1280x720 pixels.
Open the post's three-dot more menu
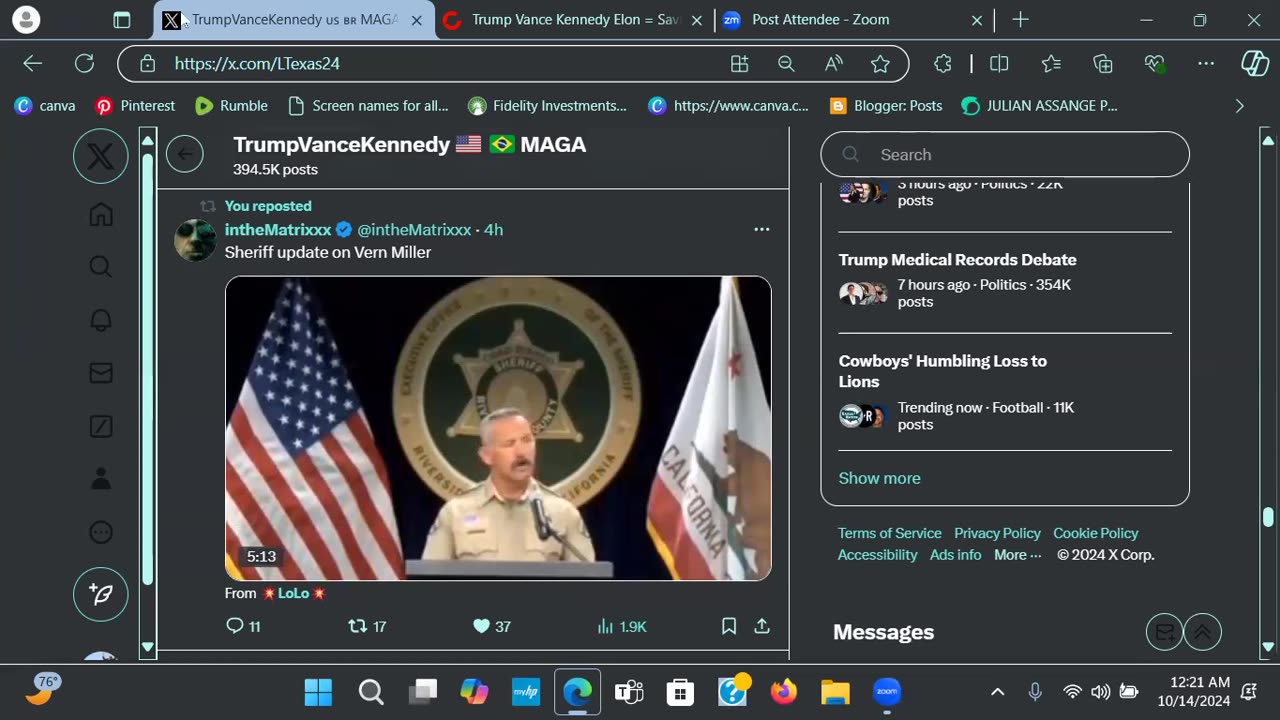coord(762,229)
